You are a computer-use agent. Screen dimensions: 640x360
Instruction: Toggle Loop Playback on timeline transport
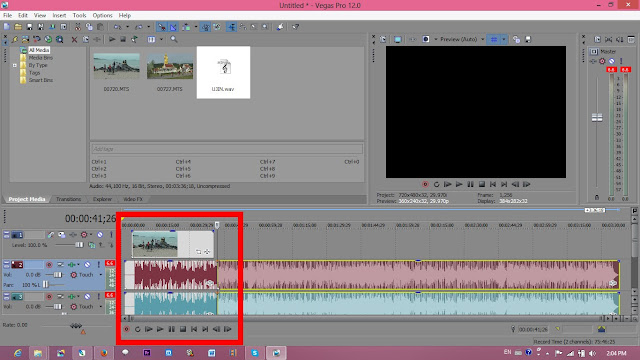click(138, 329)
